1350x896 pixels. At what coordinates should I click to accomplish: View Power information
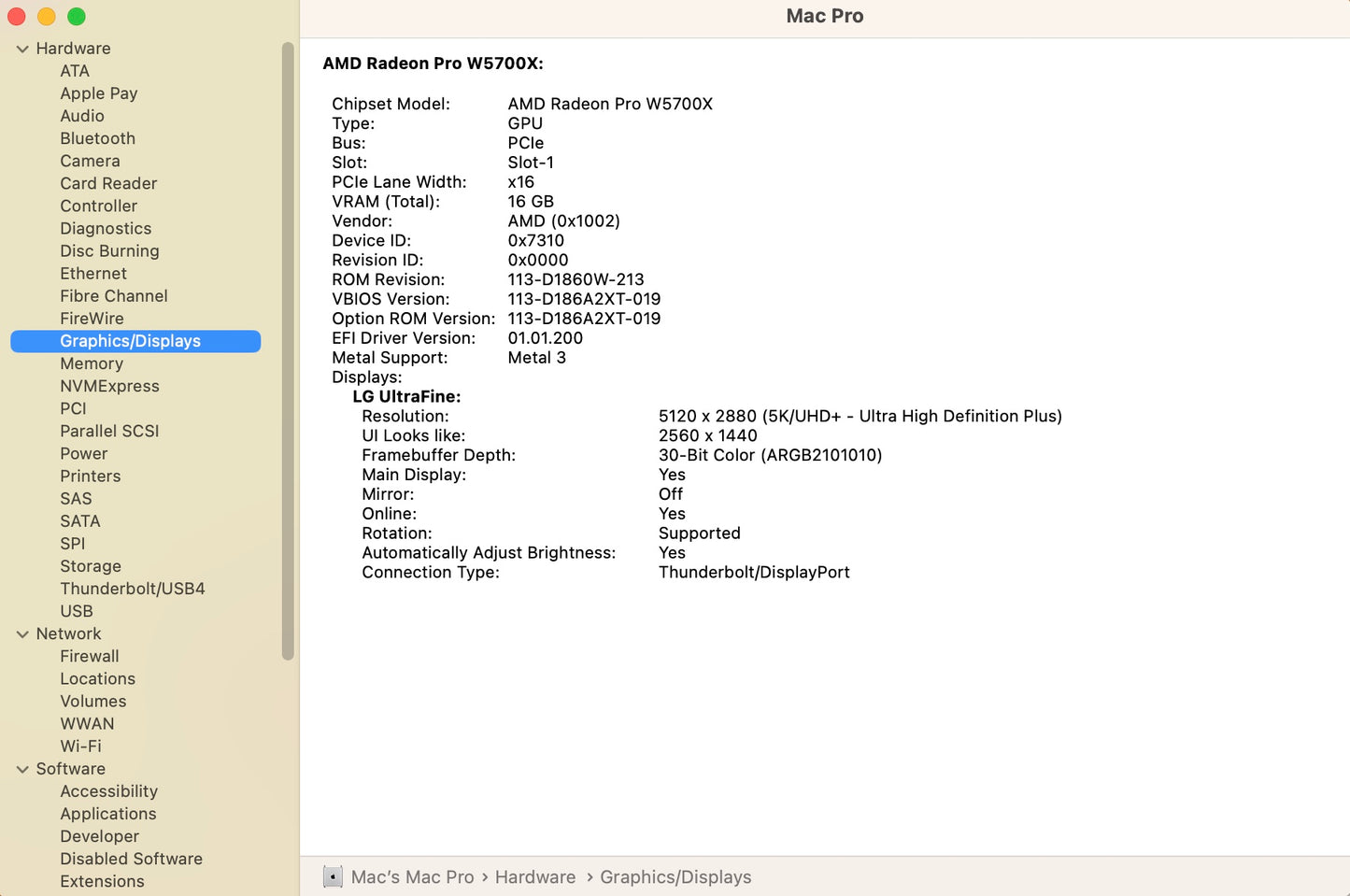(x=83, y=453)
